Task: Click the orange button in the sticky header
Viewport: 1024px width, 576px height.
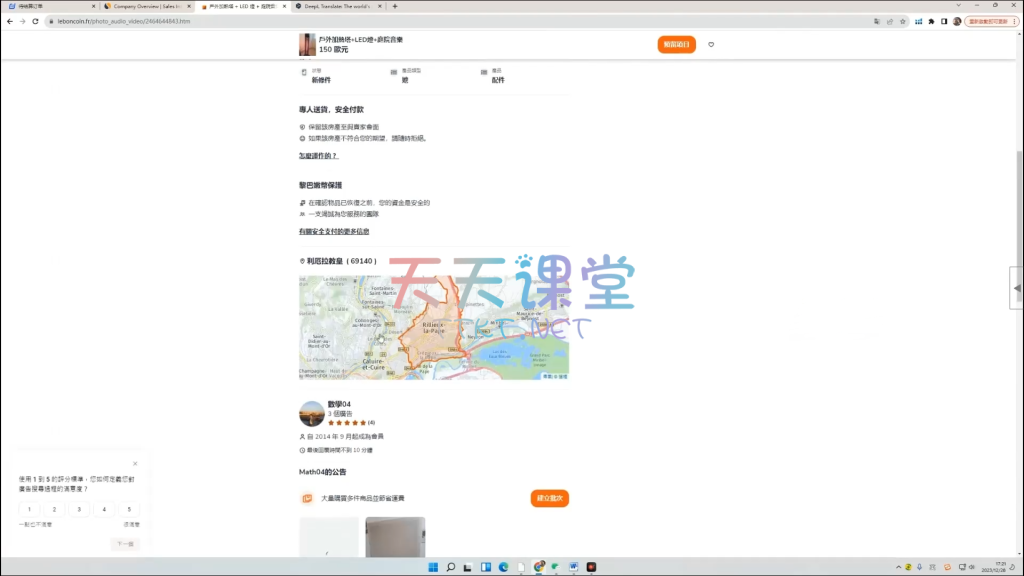Action: pyautogui.click(x=676, y=44)
